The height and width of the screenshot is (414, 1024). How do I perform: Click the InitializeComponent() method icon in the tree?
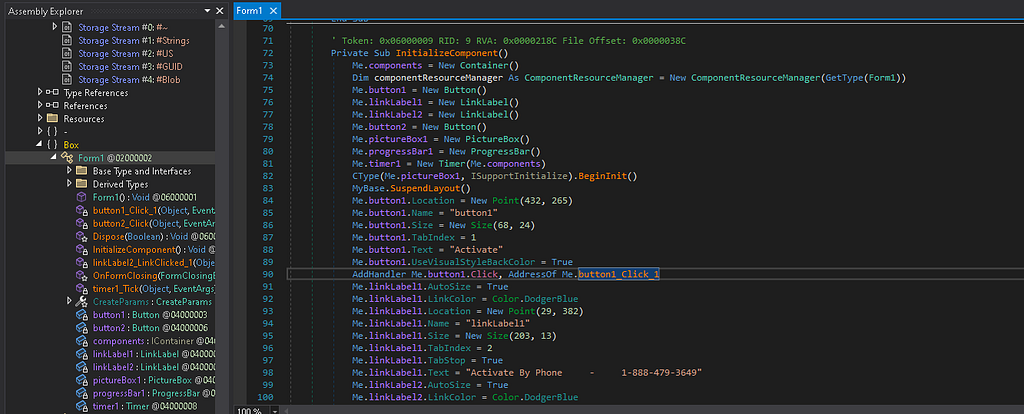(81, 249)
